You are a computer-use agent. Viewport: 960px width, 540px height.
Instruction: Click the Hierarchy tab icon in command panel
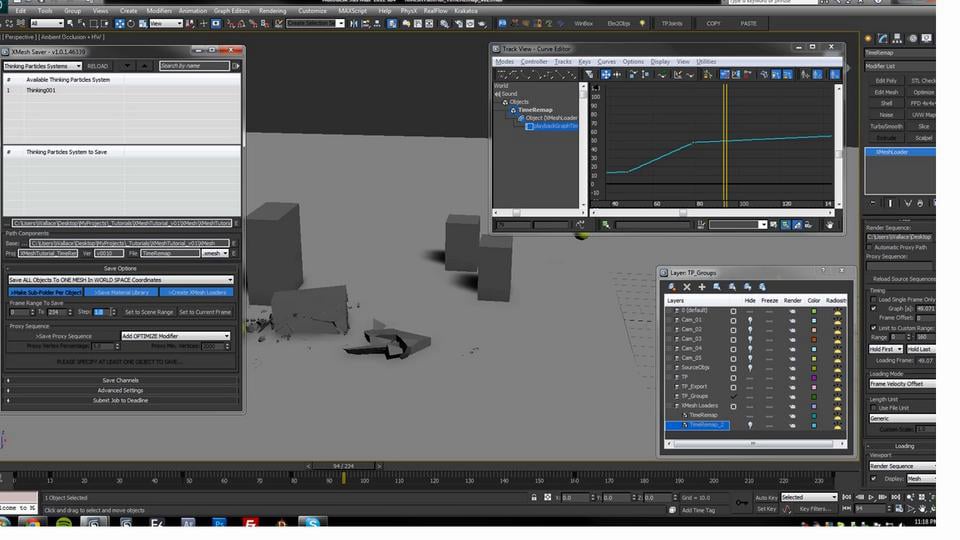tap(897, 38)
